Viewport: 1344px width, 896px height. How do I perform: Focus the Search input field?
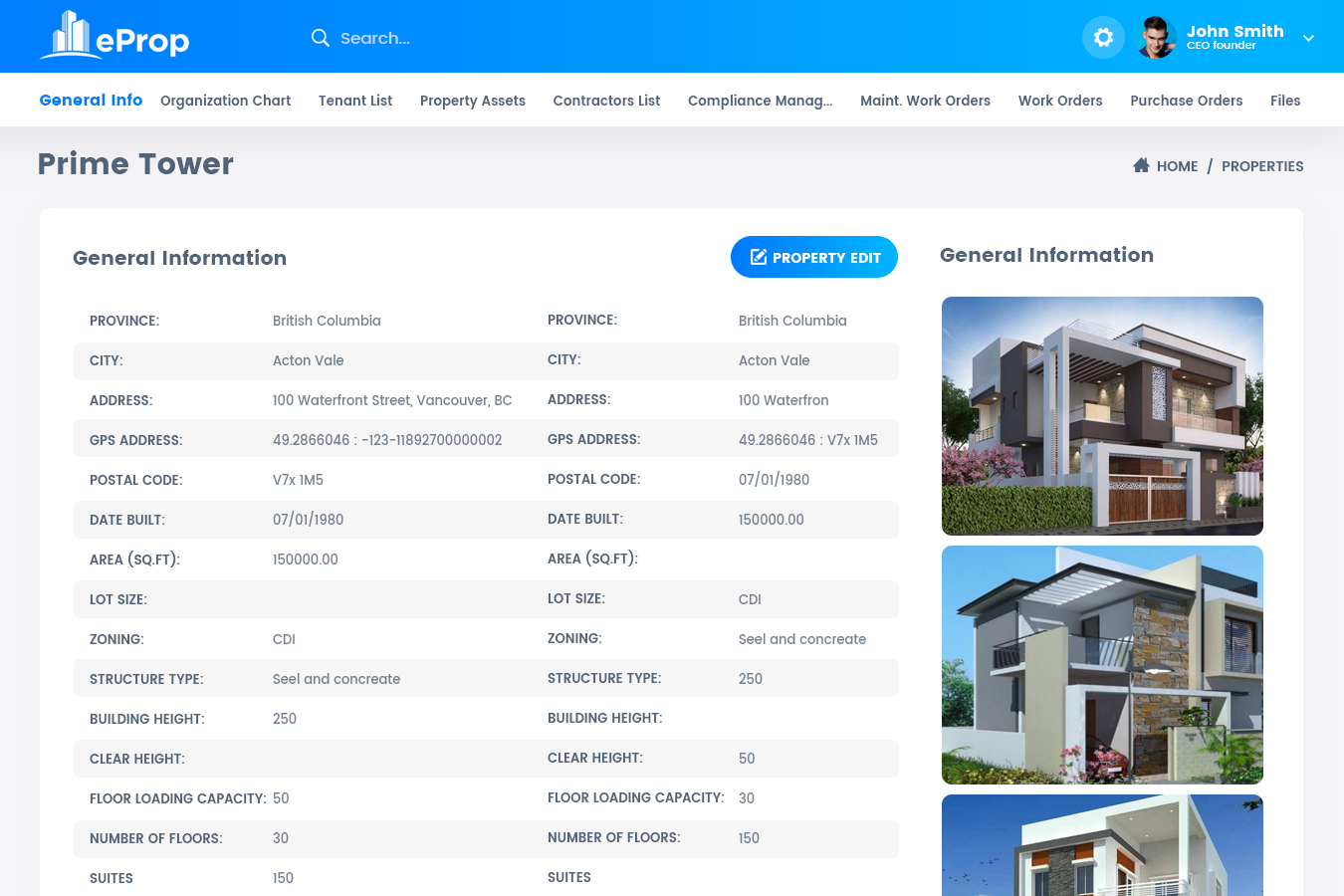point(375,38)
